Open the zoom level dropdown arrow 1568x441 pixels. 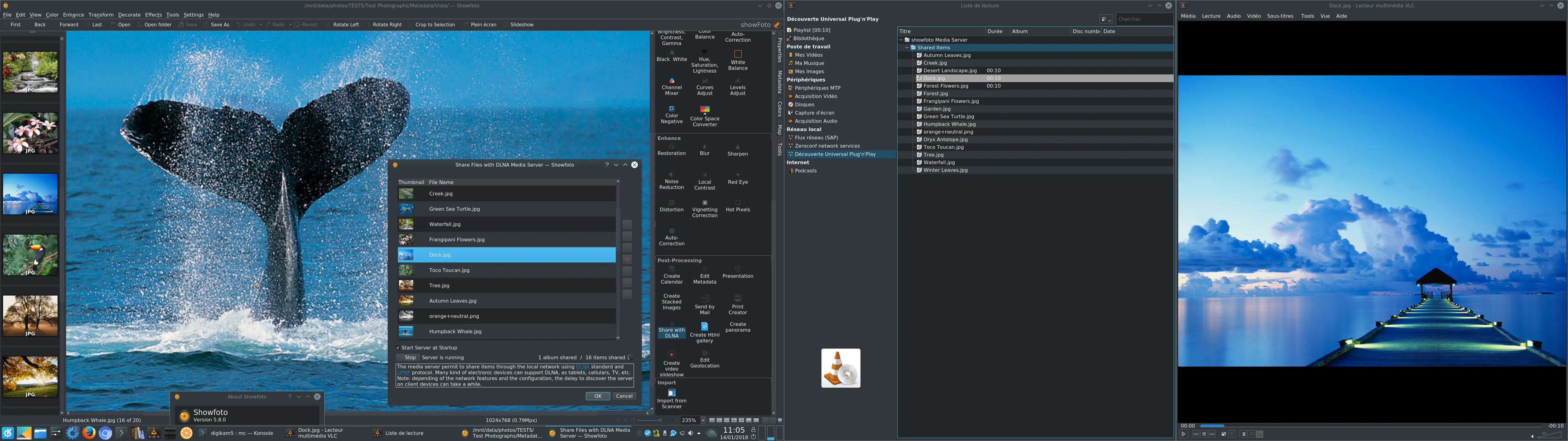click(703, 420)
